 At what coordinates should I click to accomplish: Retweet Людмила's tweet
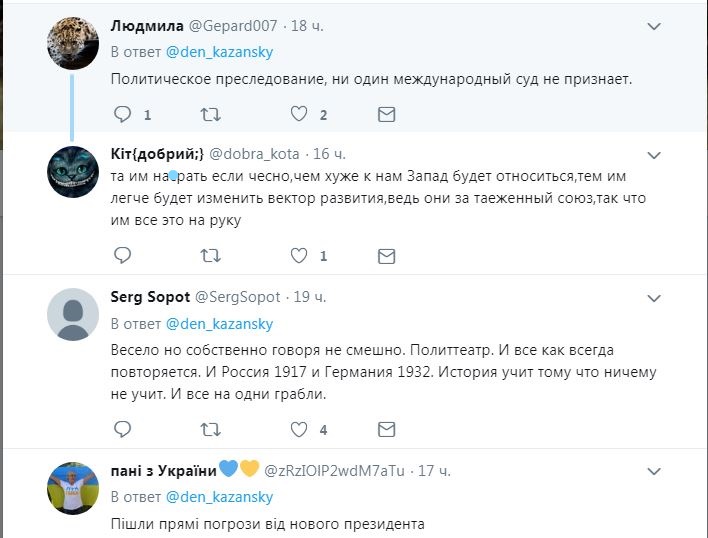pos(211,115)
